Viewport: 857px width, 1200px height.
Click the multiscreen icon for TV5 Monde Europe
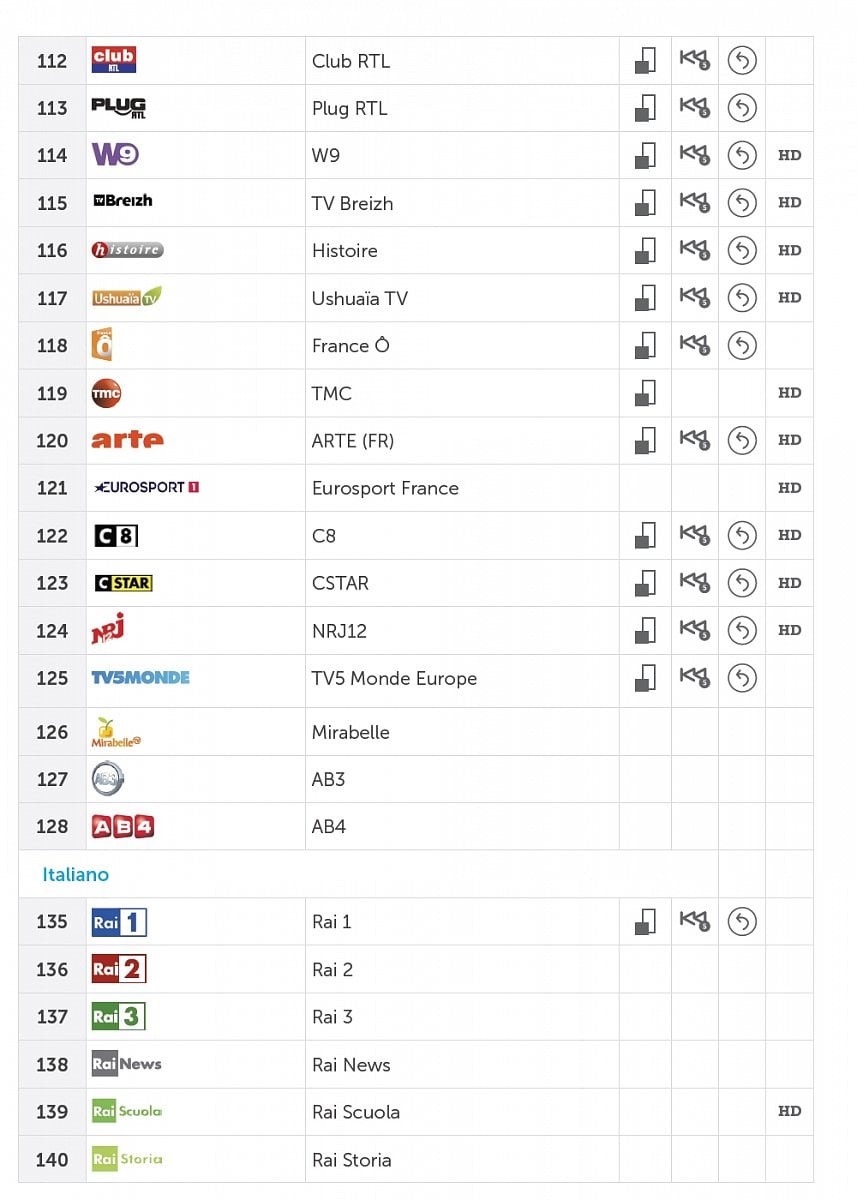(x=645, y=678)
